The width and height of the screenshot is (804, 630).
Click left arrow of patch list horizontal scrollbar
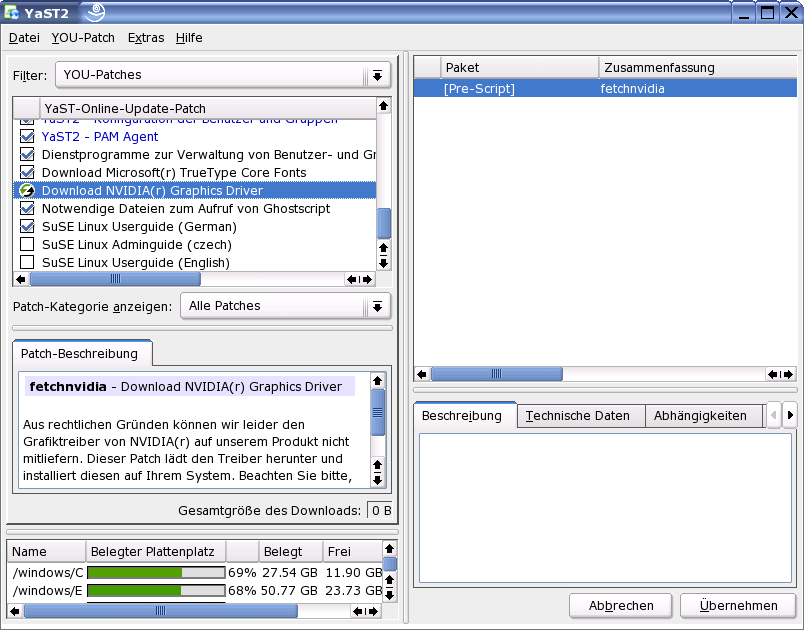[21, 279]
